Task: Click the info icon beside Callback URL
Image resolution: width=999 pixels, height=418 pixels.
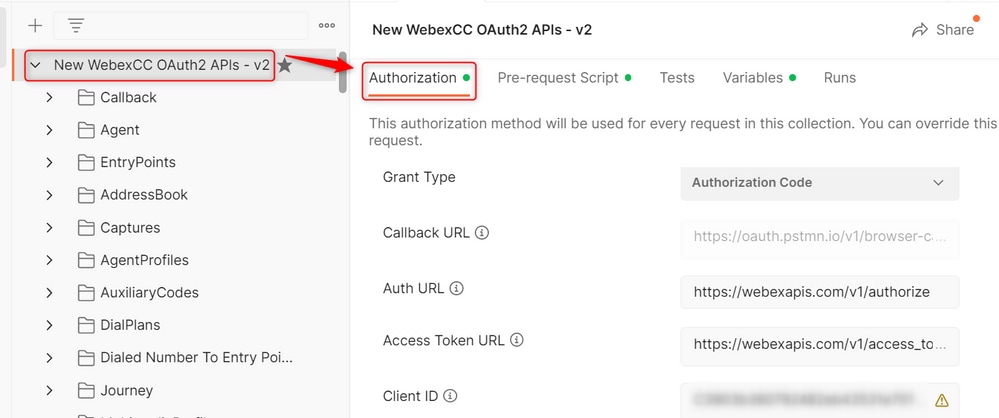Action: coord(482,233)
